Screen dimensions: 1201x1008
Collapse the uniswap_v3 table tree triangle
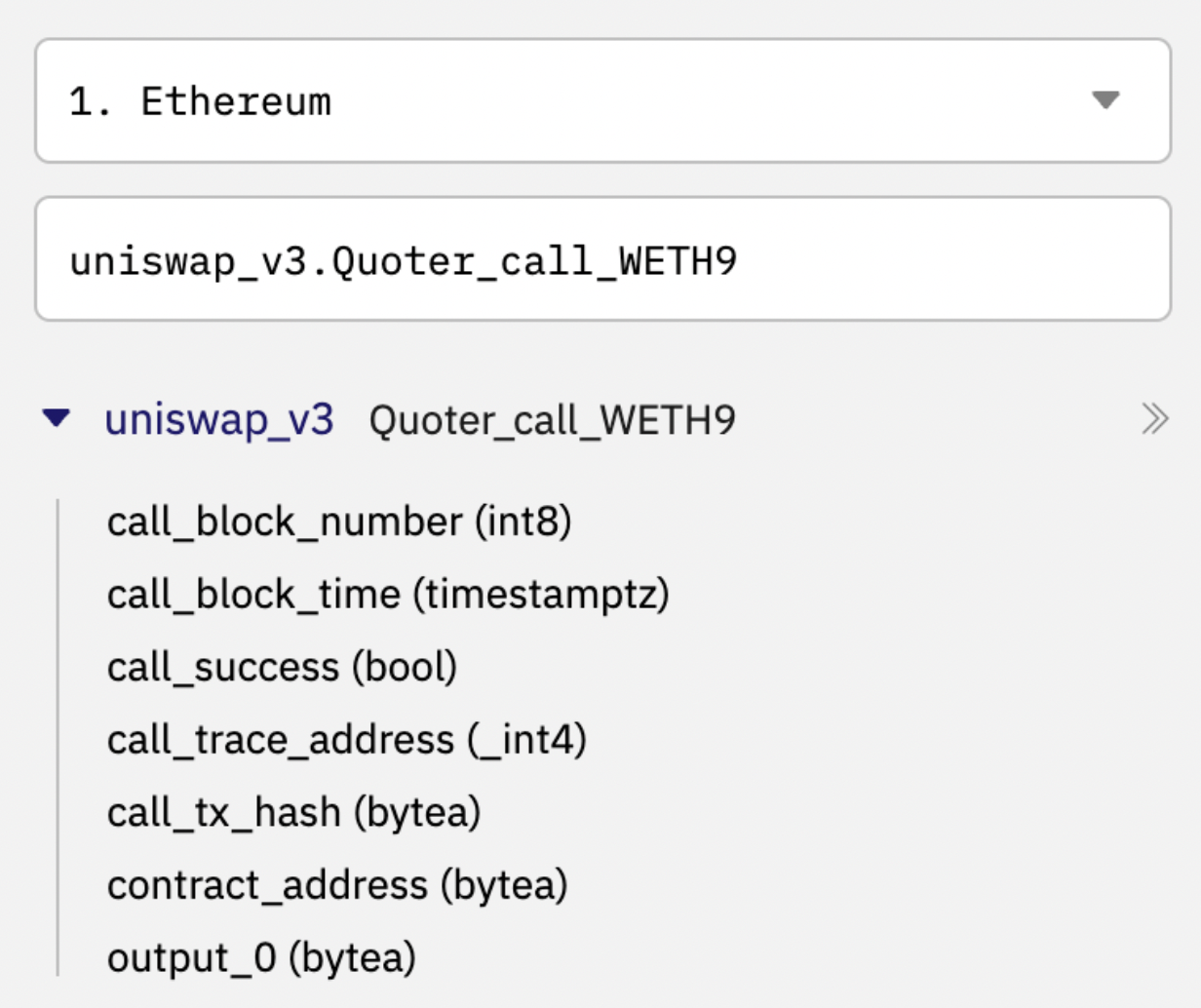coord(57,418)
